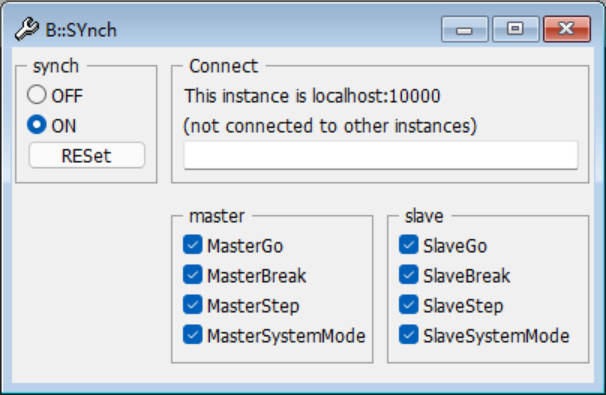
Task: Minimize the B::SYnch window
Action: (x=465, y=29)
